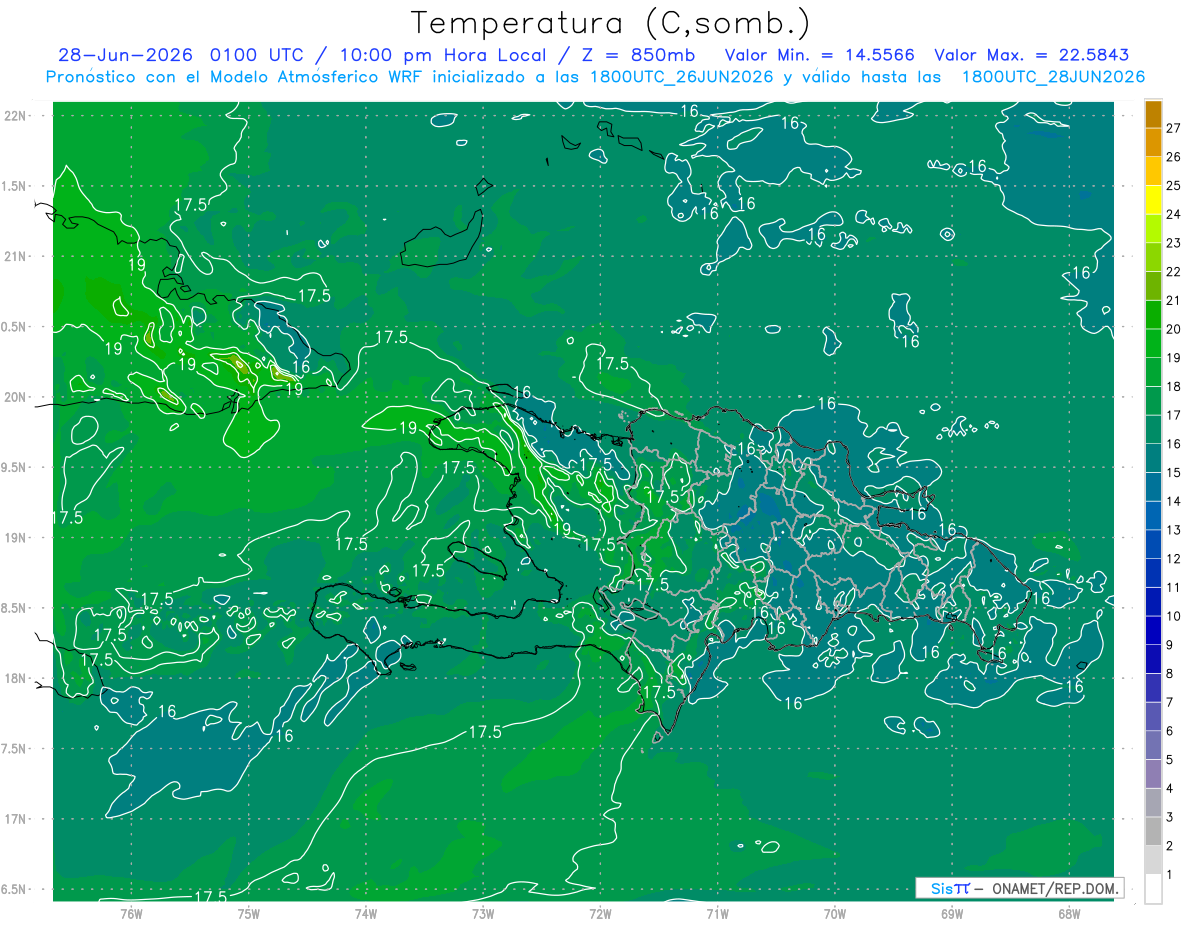The image size is (1200, 927).
Task: Click "Valor Min. = 14.5566" text
Action: (819, 55)
